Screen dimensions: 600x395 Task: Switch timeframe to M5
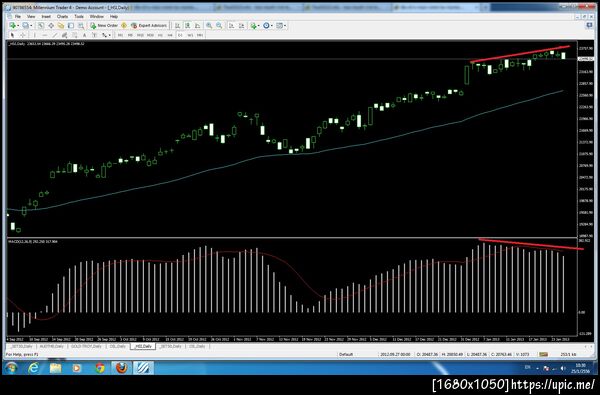[x=130, y=35]
